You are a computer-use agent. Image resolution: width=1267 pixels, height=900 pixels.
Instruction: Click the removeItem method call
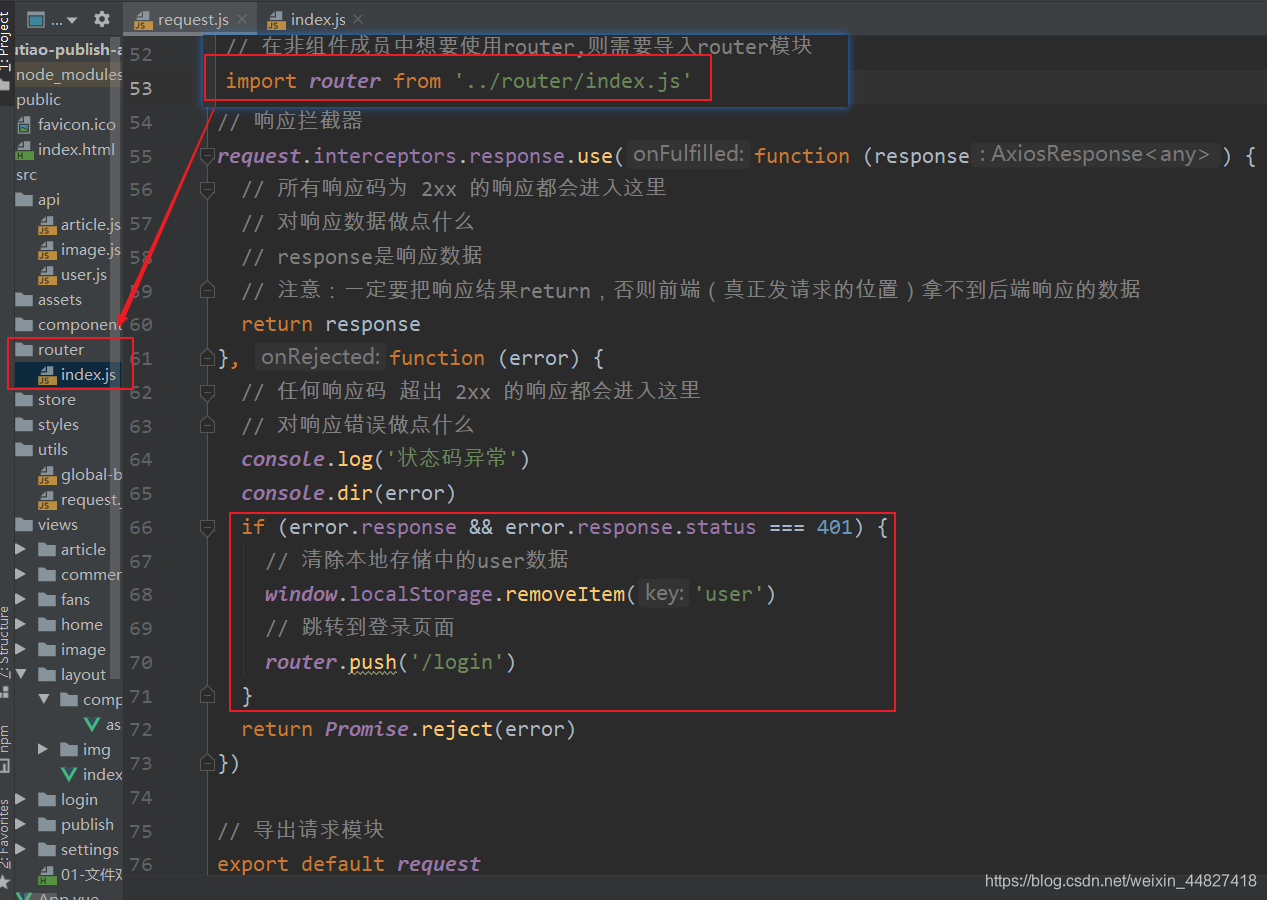[565, 594]
